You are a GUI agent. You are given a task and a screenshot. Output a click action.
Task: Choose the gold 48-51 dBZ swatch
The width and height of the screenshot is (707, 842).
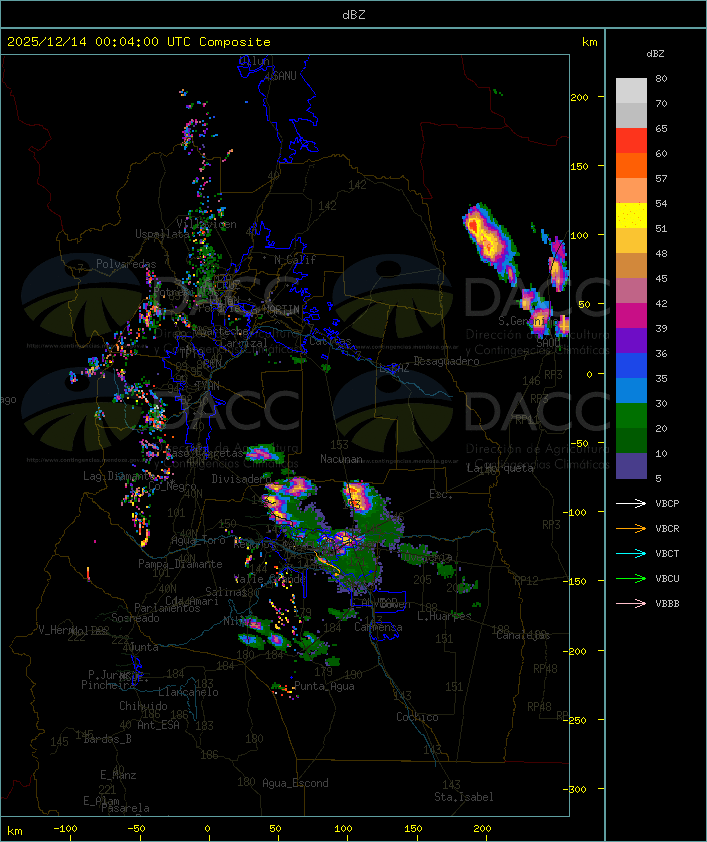[x=631, y=241]
